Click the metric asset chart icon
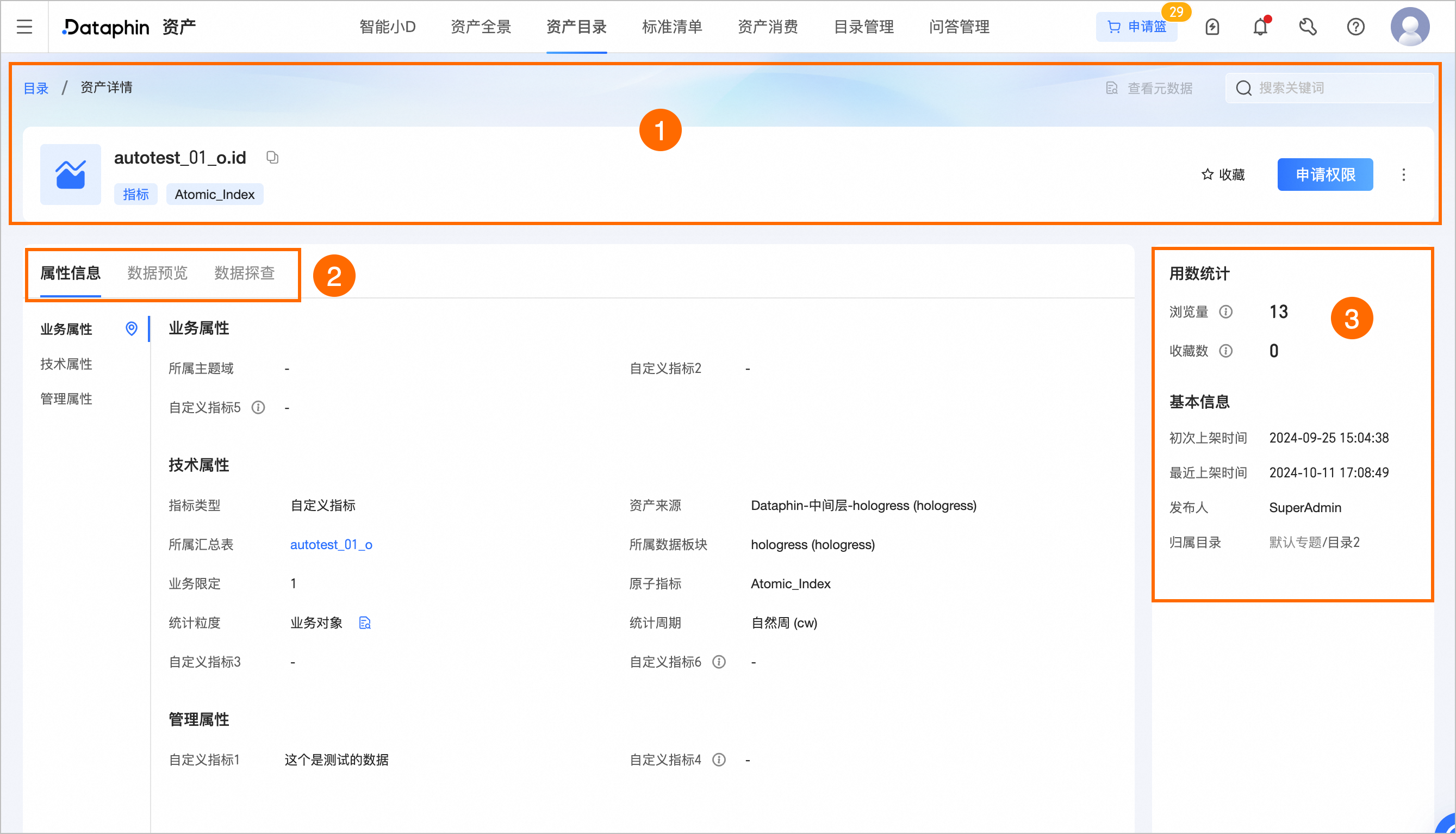Image resolution: width=1456 pixels, height=834 pixels. click(x=71, y=174)
